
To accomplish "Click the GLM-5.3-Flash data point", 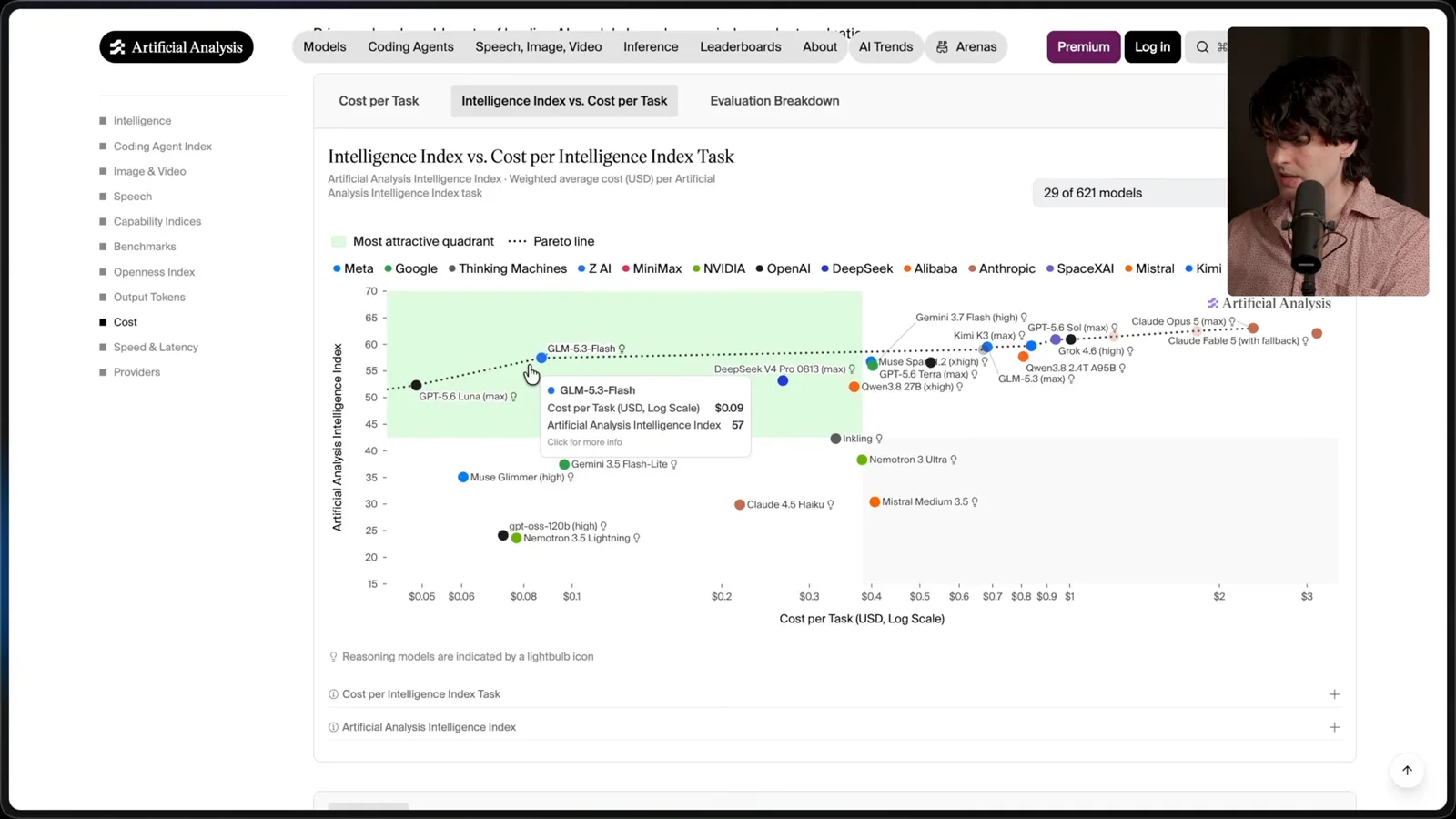I will [x=541, y=358].
